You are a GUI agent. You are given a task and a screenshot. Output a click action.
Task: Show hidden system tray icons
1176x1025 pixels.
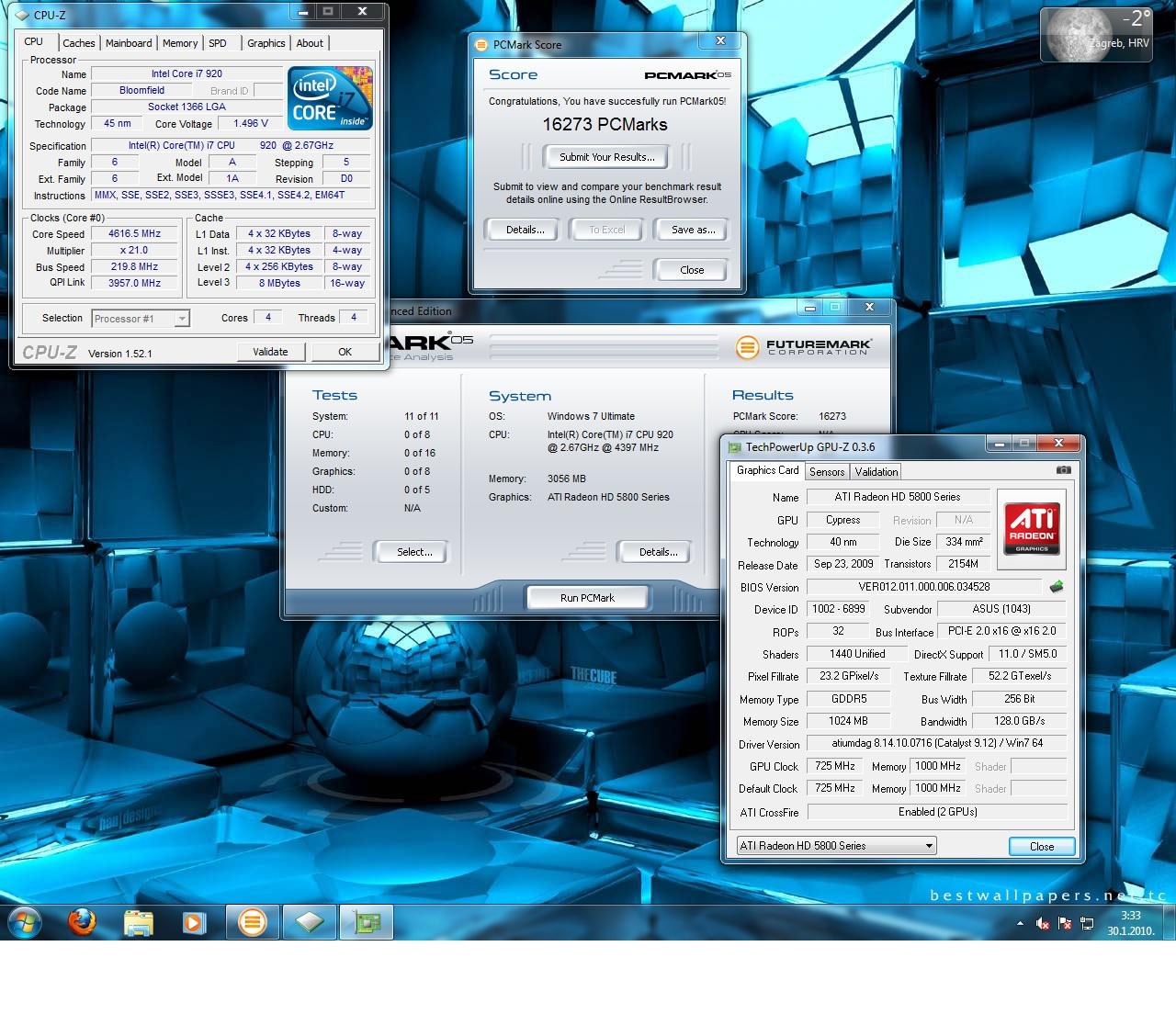tap(1020, 923)
